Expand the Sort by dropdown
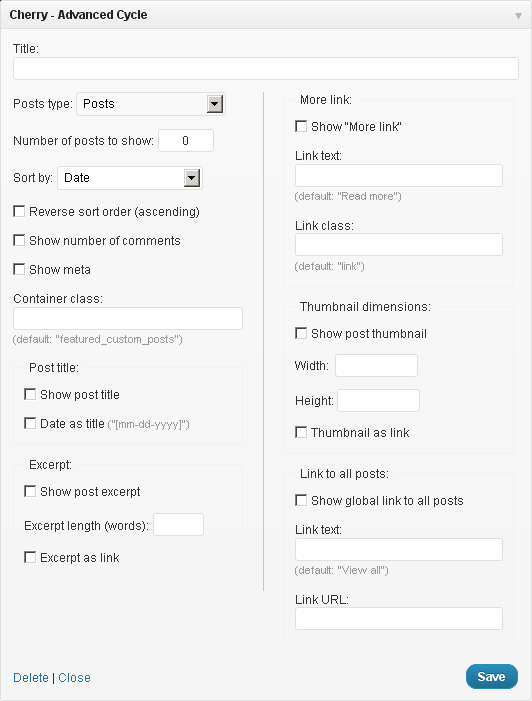532x701 pixels. [130, 178]
